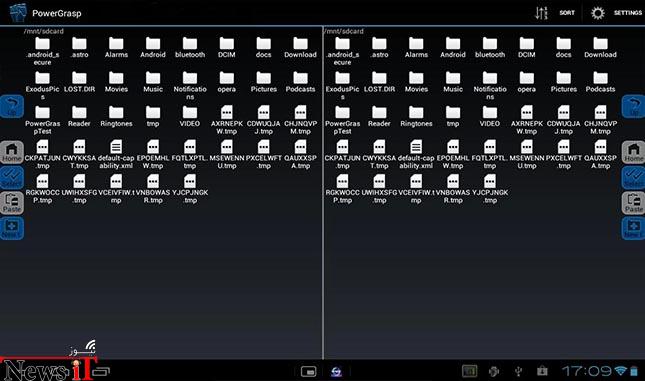Screen dimensions: 645x381
Task: Go Up one folder in the right pane
Action: point(633,107)
